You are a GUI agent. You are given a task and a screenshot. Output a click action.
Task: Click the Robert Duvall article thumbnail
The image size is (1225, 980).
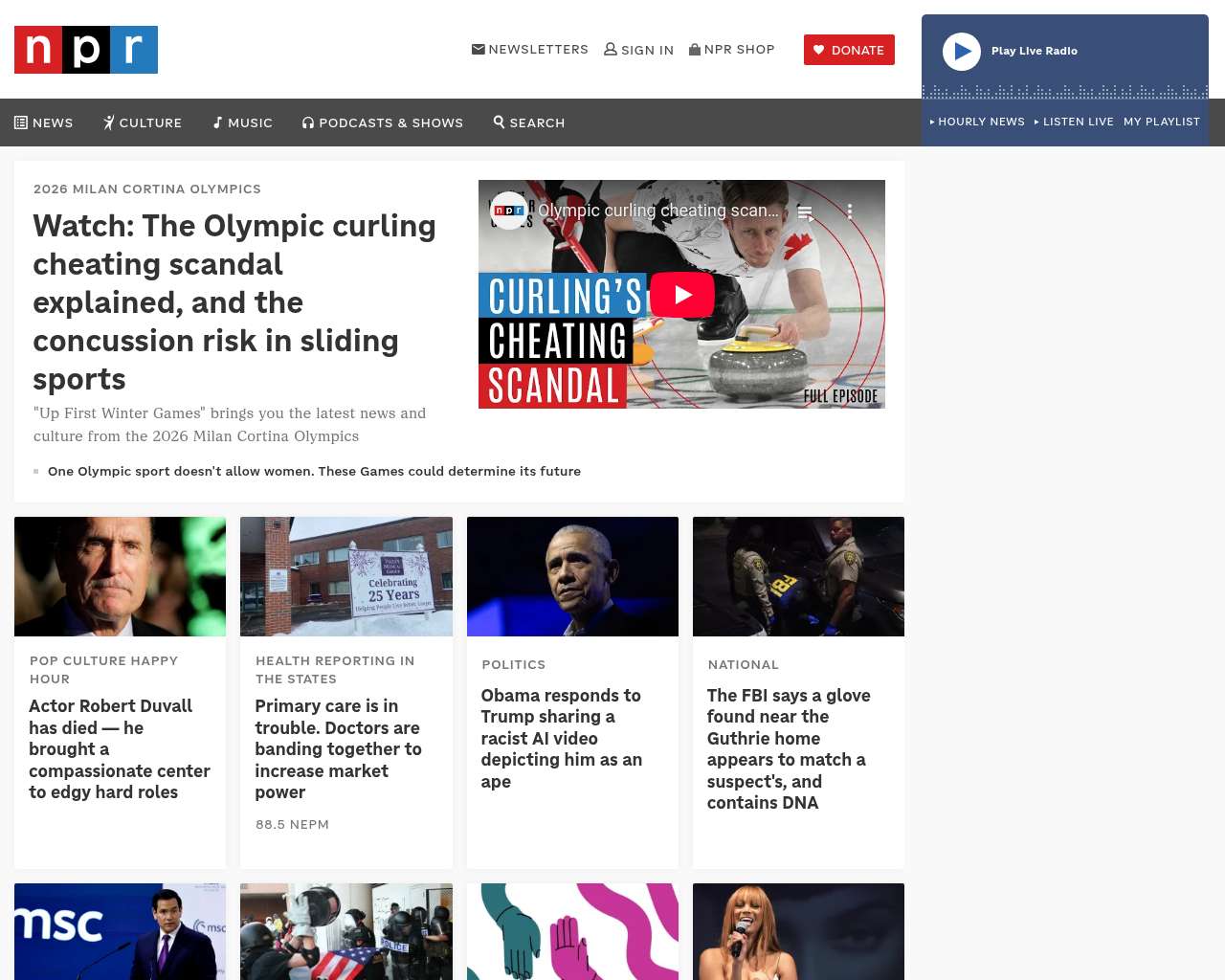[x=121, y=576]
